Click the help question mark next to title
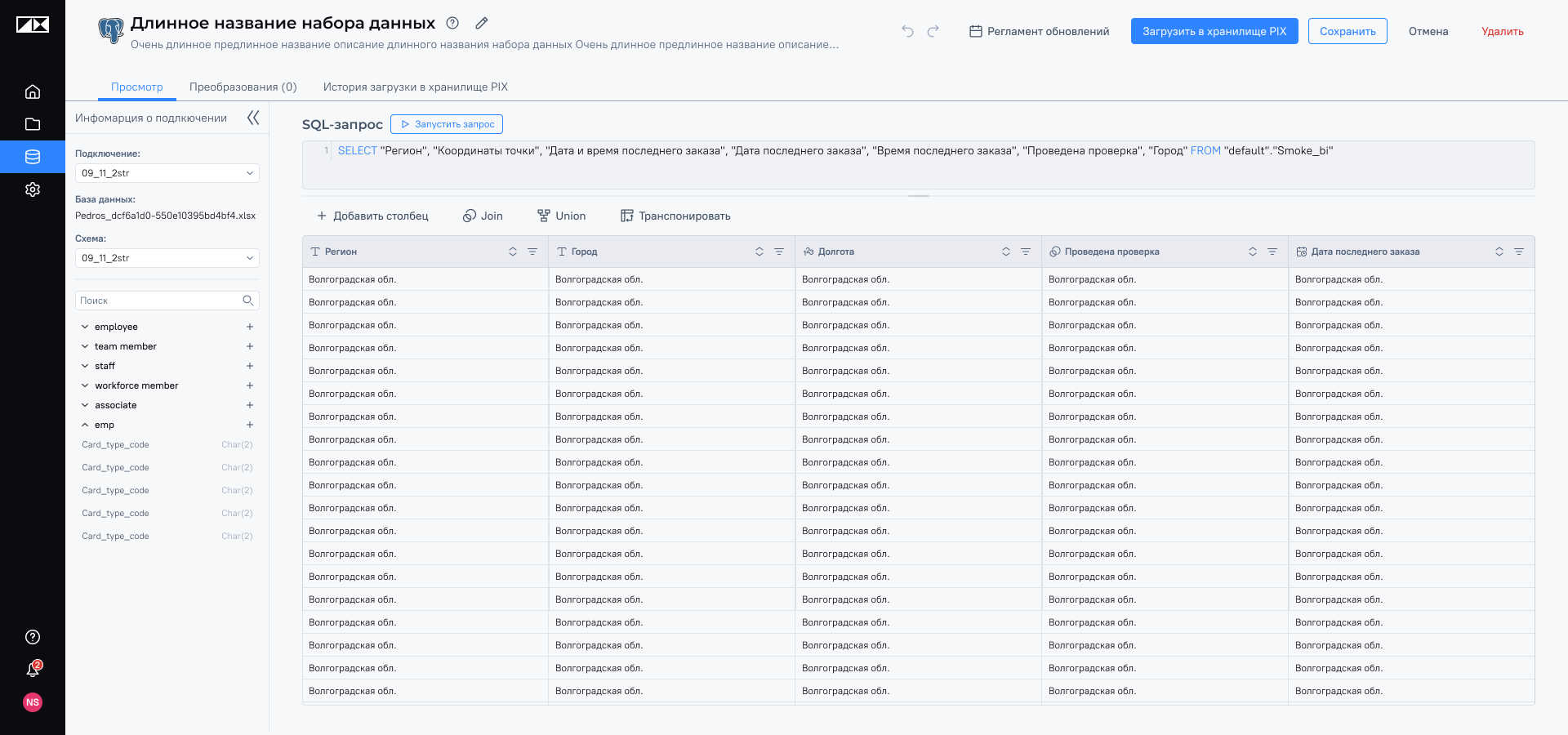This screenshot has width=1568, height=735. coord(452,23)
